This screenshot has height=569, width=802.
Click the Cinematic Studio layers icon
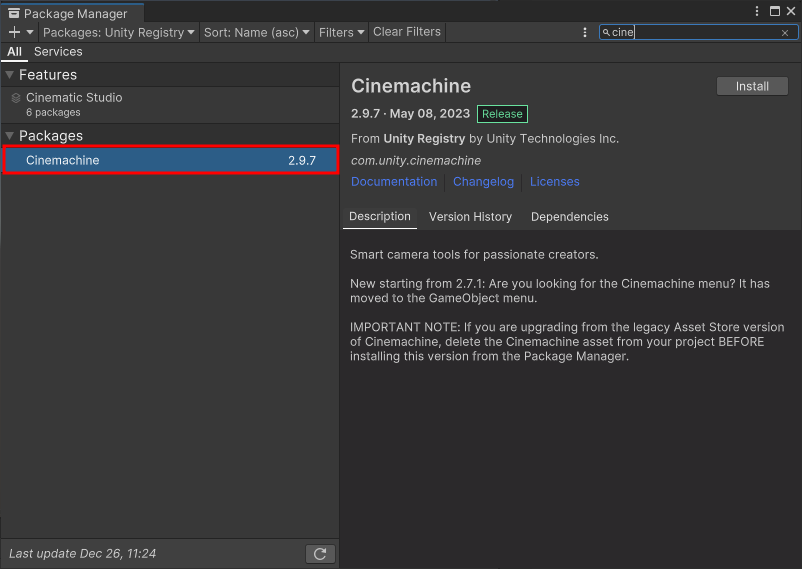(x=16, y=98)
